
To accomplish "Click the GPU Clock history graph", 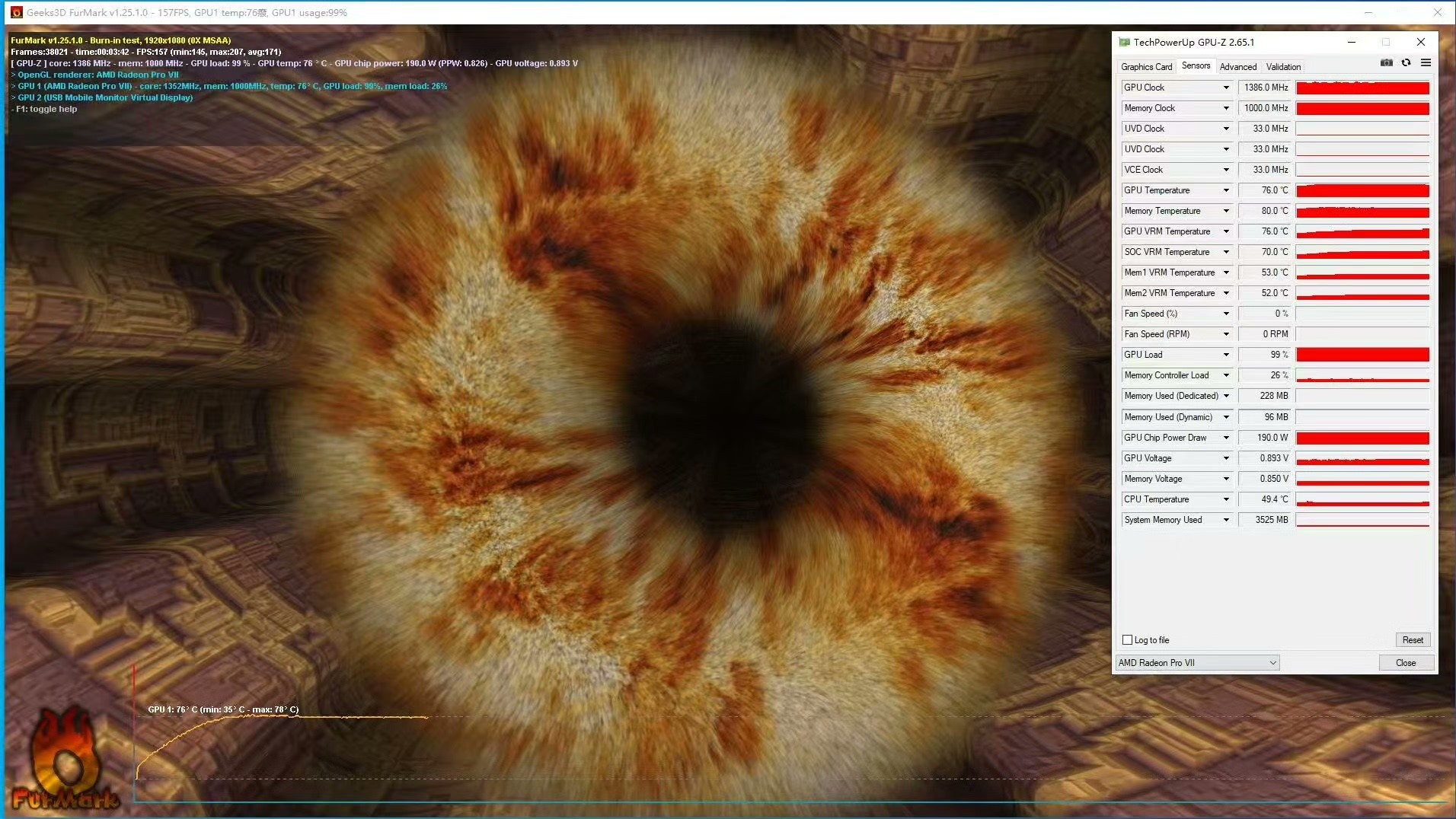I will pyautogui.click(x=1362, y=88).
